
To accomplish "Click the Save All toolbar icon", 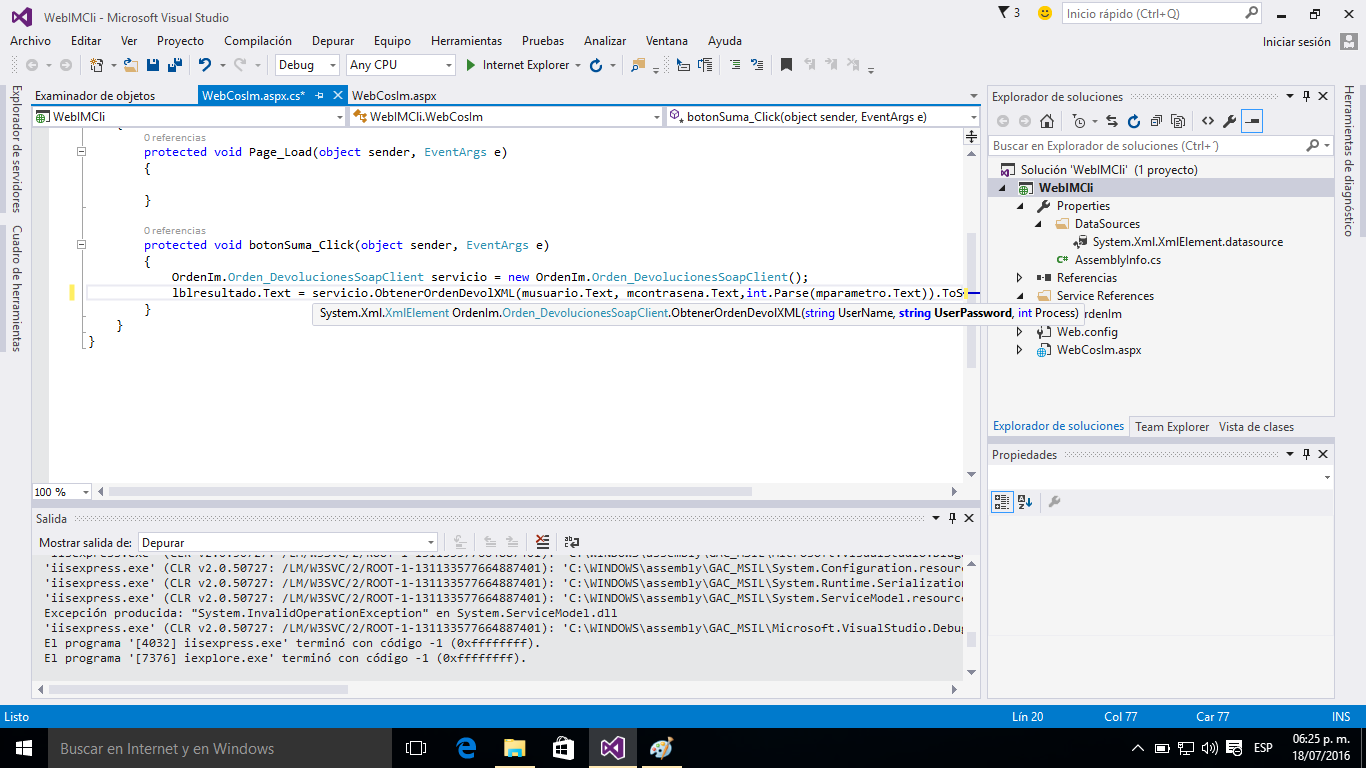I will coord(175,65).
